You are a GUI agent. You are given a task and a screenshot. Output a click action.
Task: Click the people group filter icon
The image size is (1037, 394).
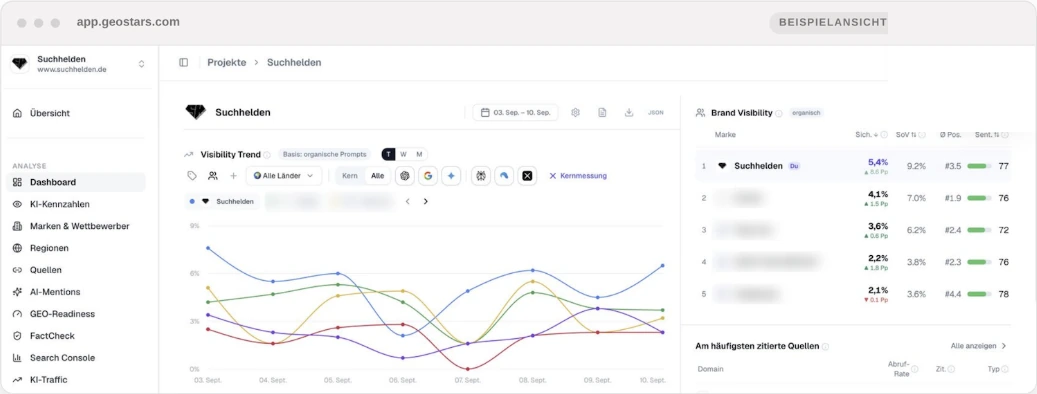tap(212, 176)
